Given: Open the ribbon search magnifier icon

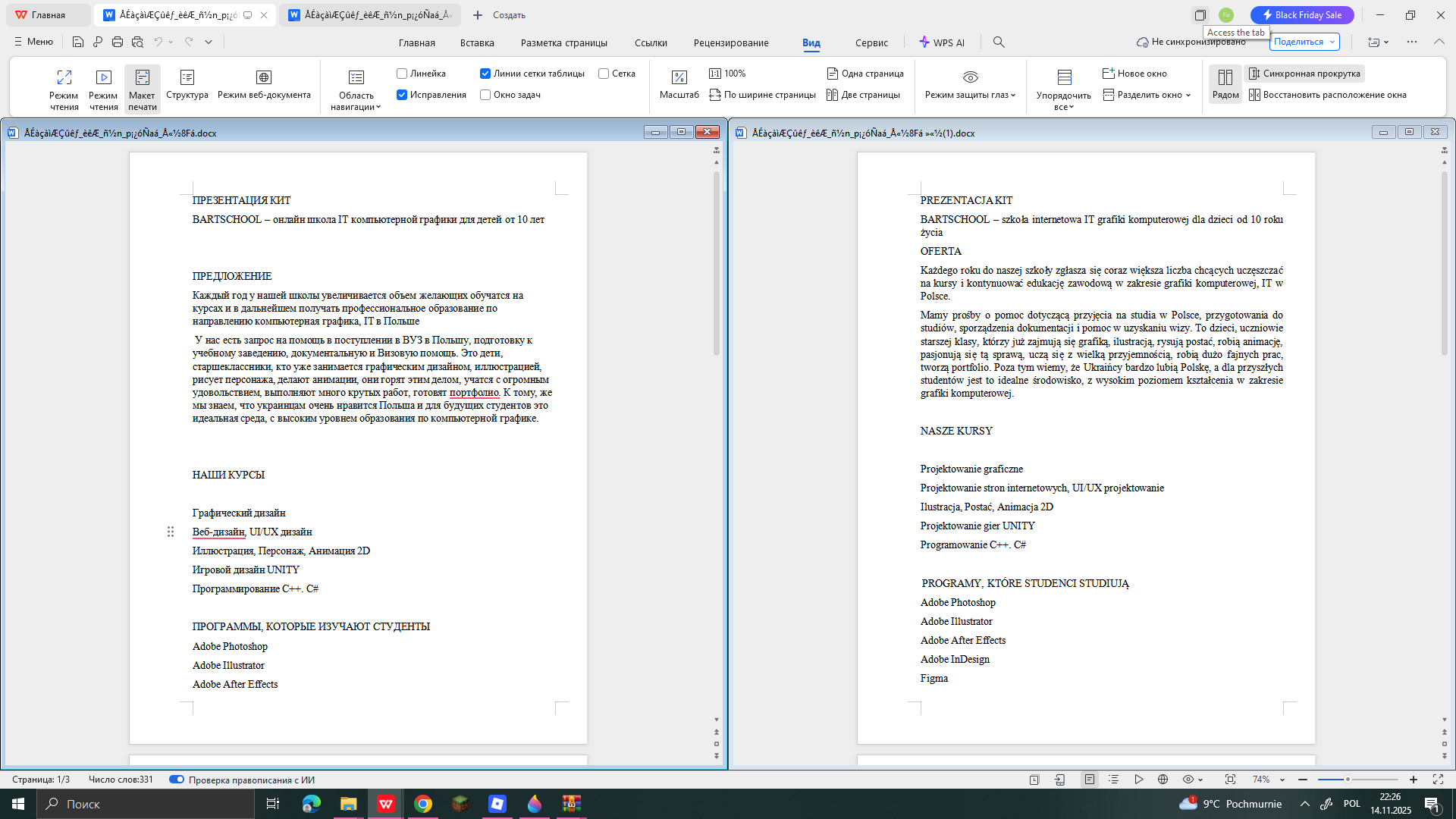Looking at the screenshot, I should 999,42.
